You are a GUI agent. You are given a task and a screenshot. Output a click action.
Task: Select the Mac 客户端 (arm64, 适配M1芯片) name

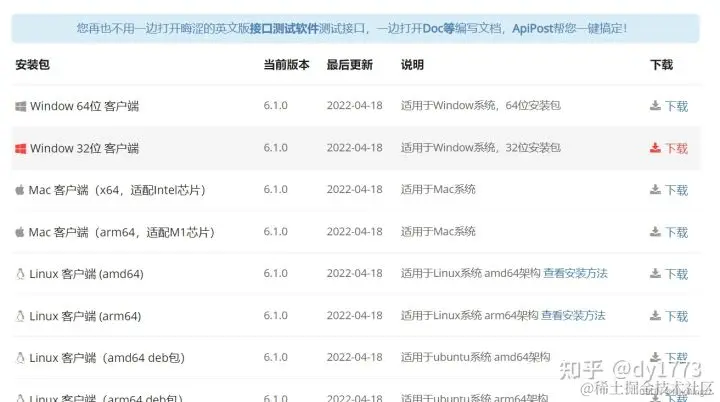[122, 232]
